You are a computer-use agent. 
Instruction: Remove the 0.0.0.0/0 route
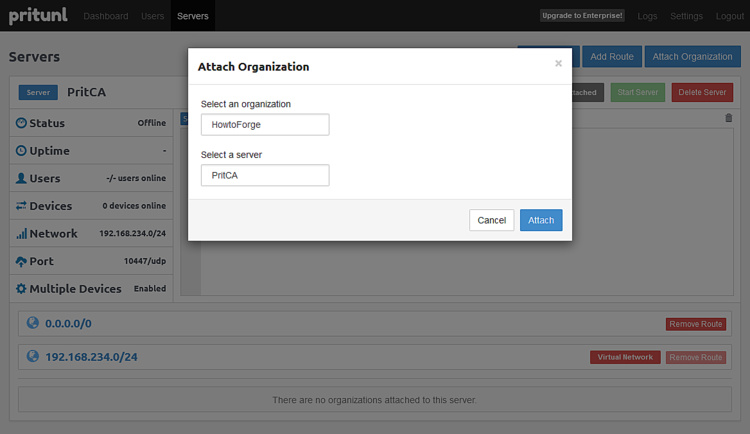695,324
